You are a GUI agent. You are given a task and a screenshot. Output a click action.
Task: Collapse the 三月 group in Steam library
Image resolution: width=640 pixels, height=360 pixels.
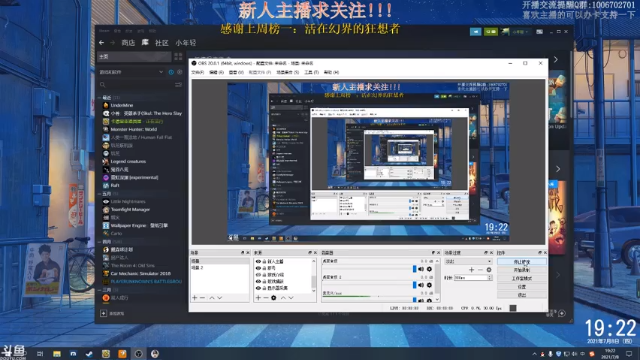click(x=100, y=290)
